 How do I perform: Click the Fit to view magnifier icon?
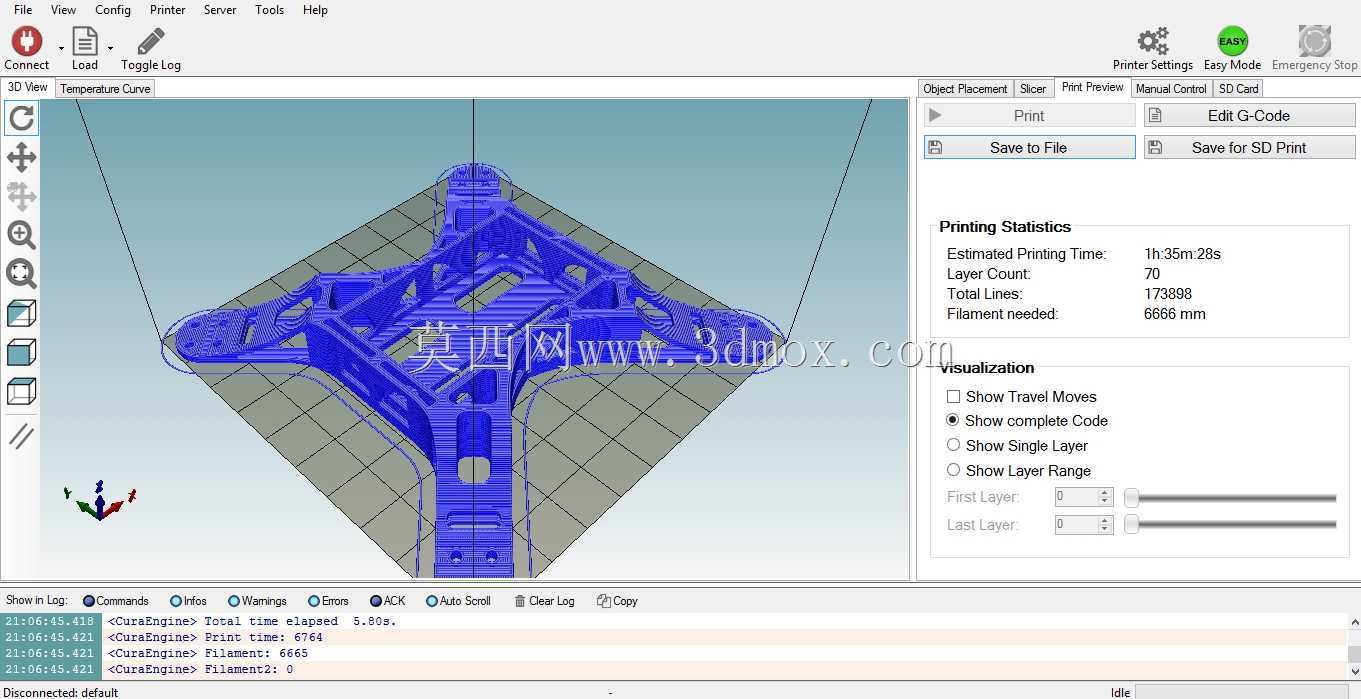tap(21, 274)
